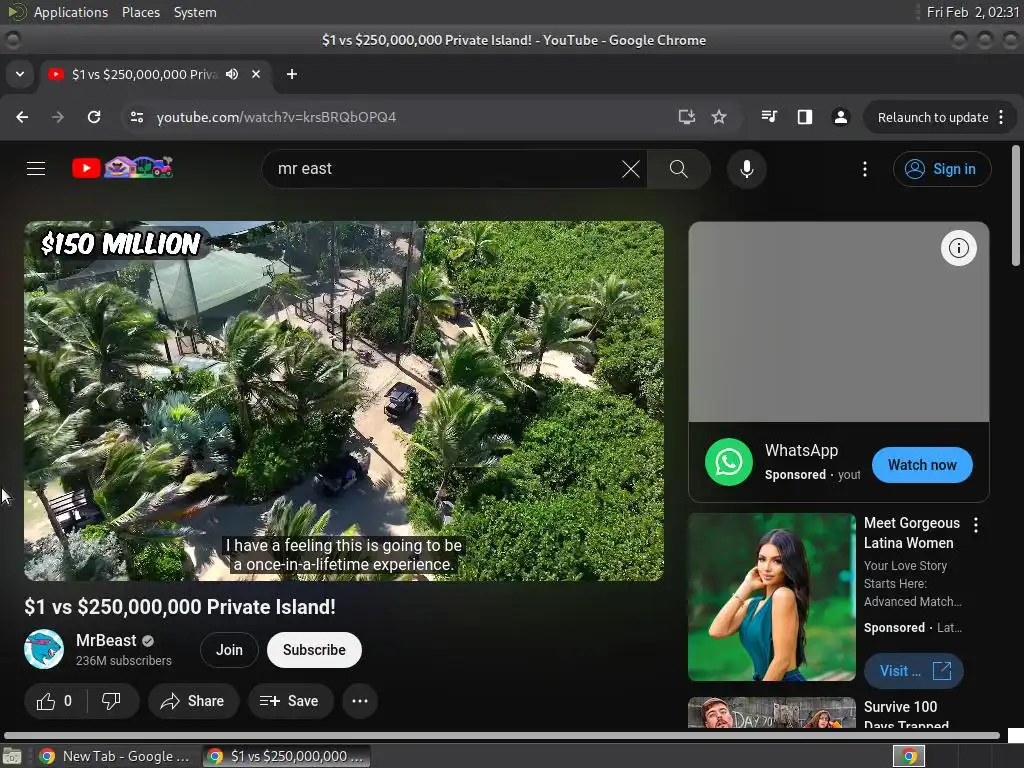Select the URL in the address bar

tap(276, 117)
